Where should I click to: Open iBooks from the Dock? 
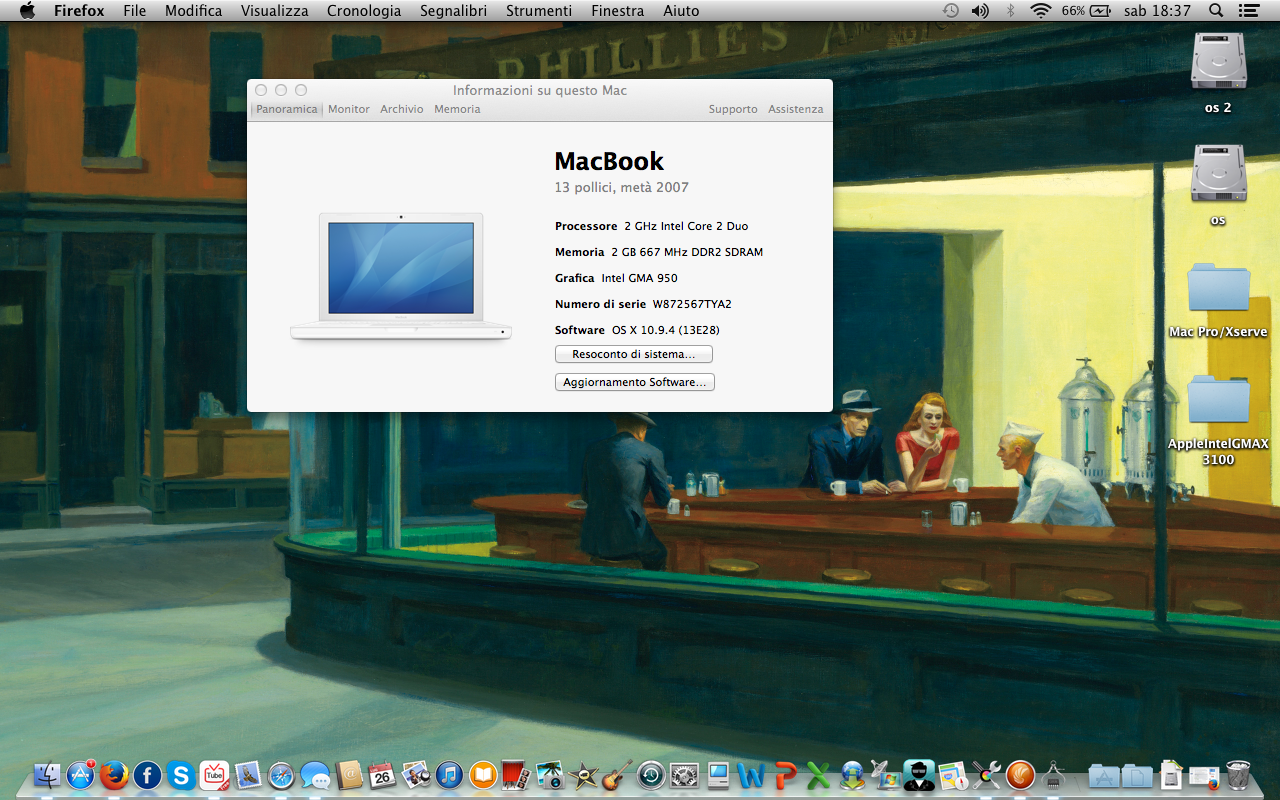[483, 775]
